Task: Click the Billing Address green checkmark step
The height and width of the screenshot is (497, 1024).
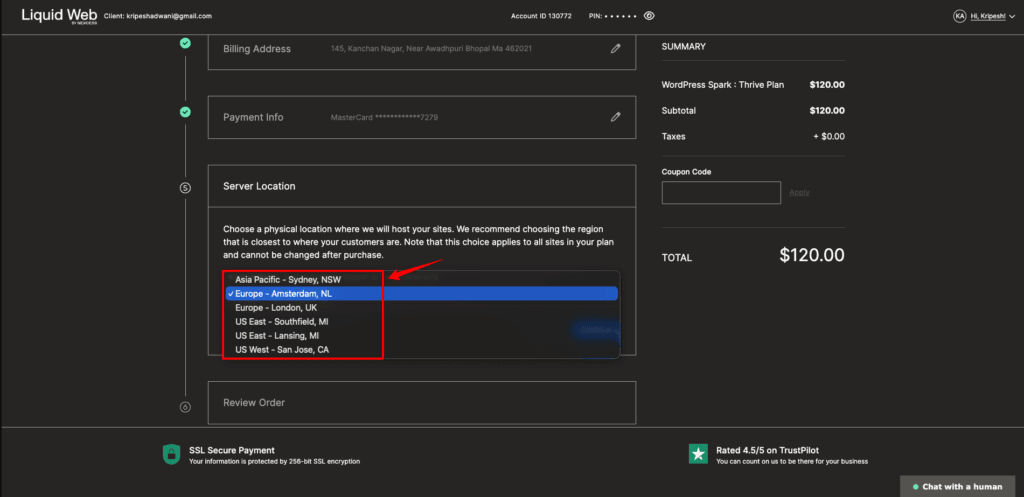Action: coord(185,43)
